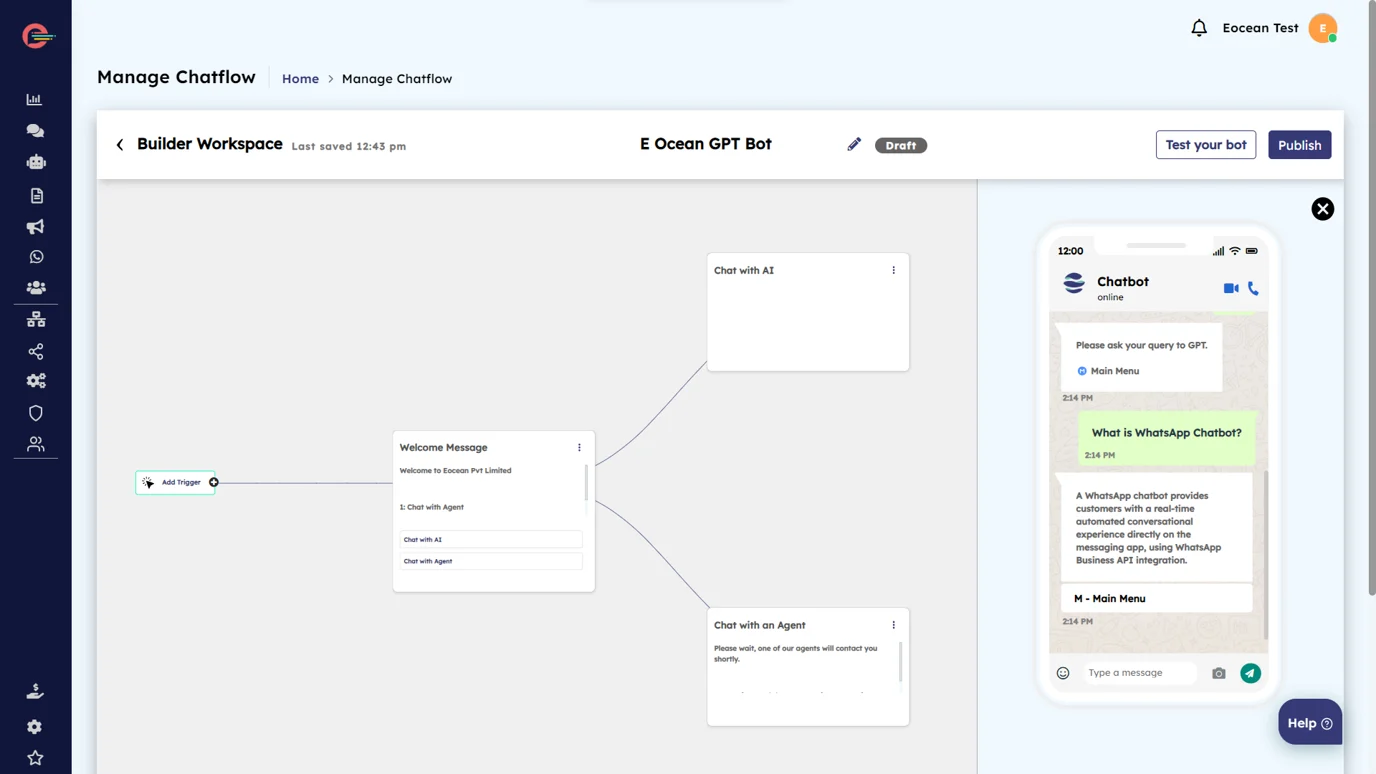Click the camera icon in chat preview
This screenshot has width=1376, height=774.
(1218, 673)
